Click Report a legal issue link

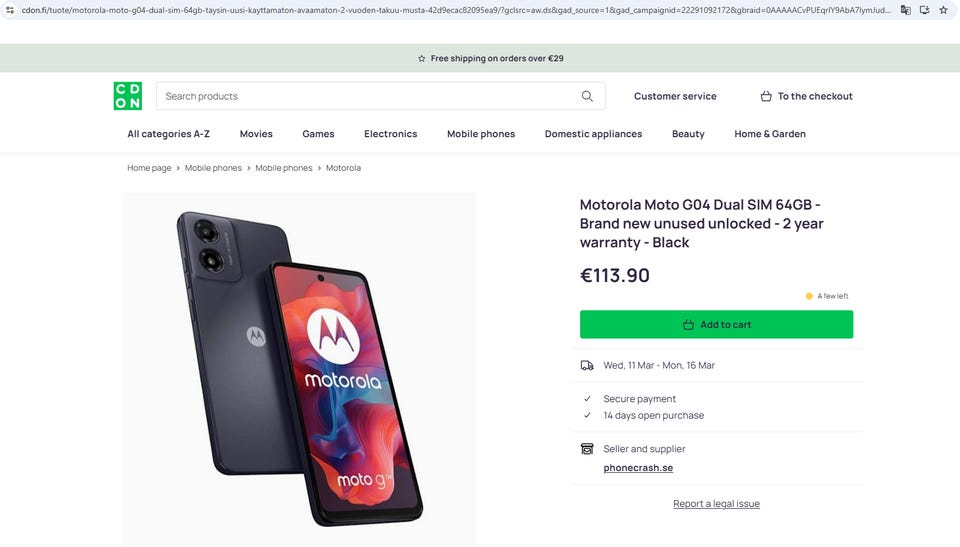[716, 504]
